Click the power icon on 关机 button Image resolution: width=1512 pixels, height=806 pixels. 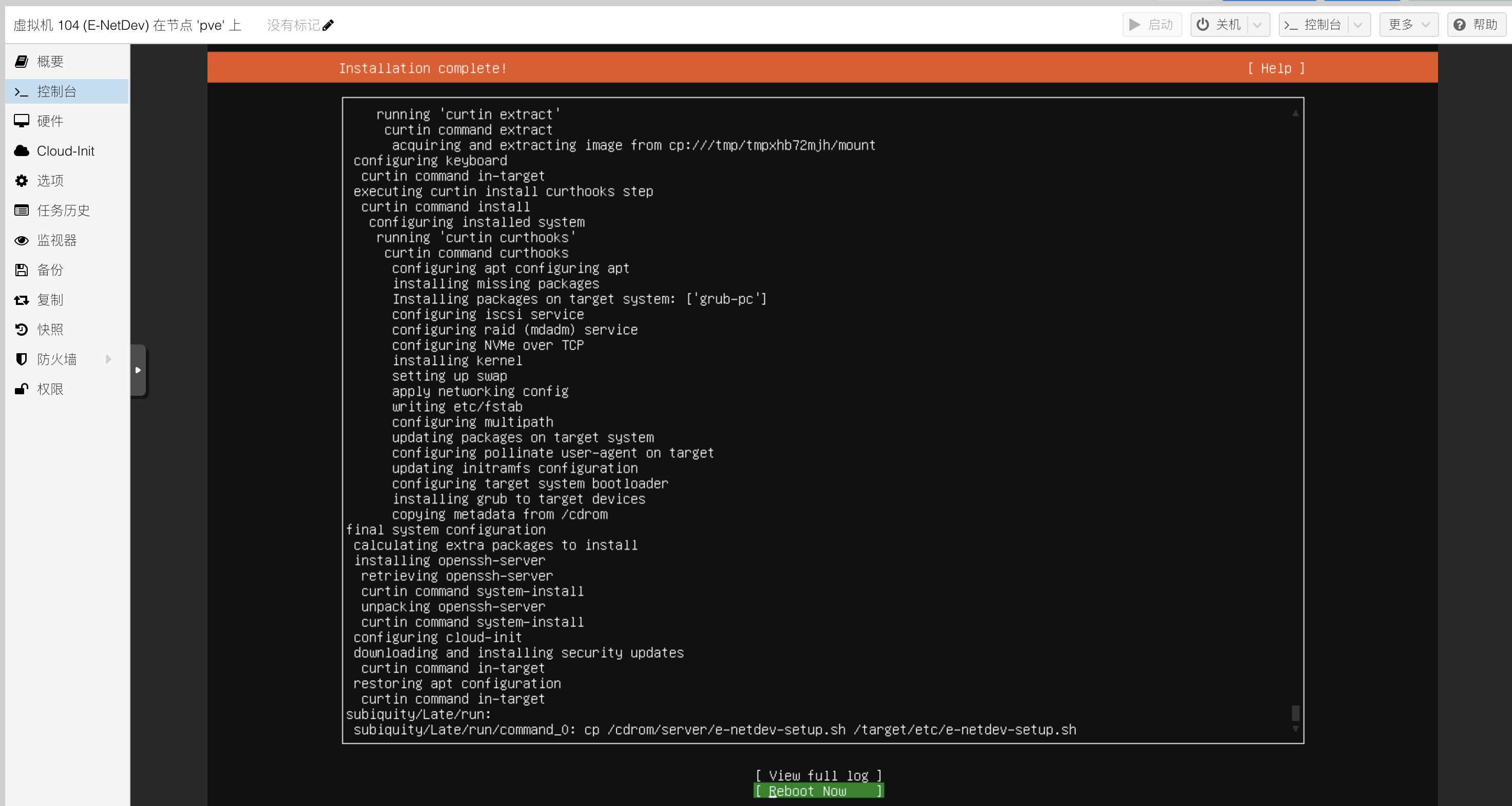click(x=1203, y=25)
